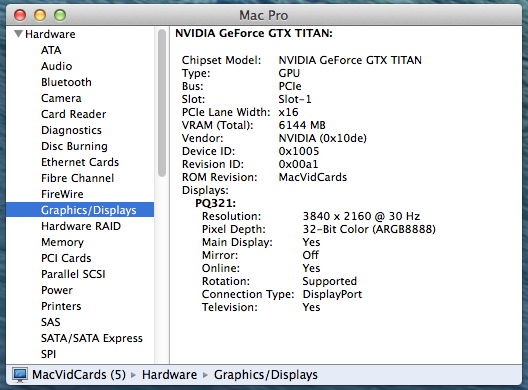Click the yellow minimize window button

tap(40, 15)
